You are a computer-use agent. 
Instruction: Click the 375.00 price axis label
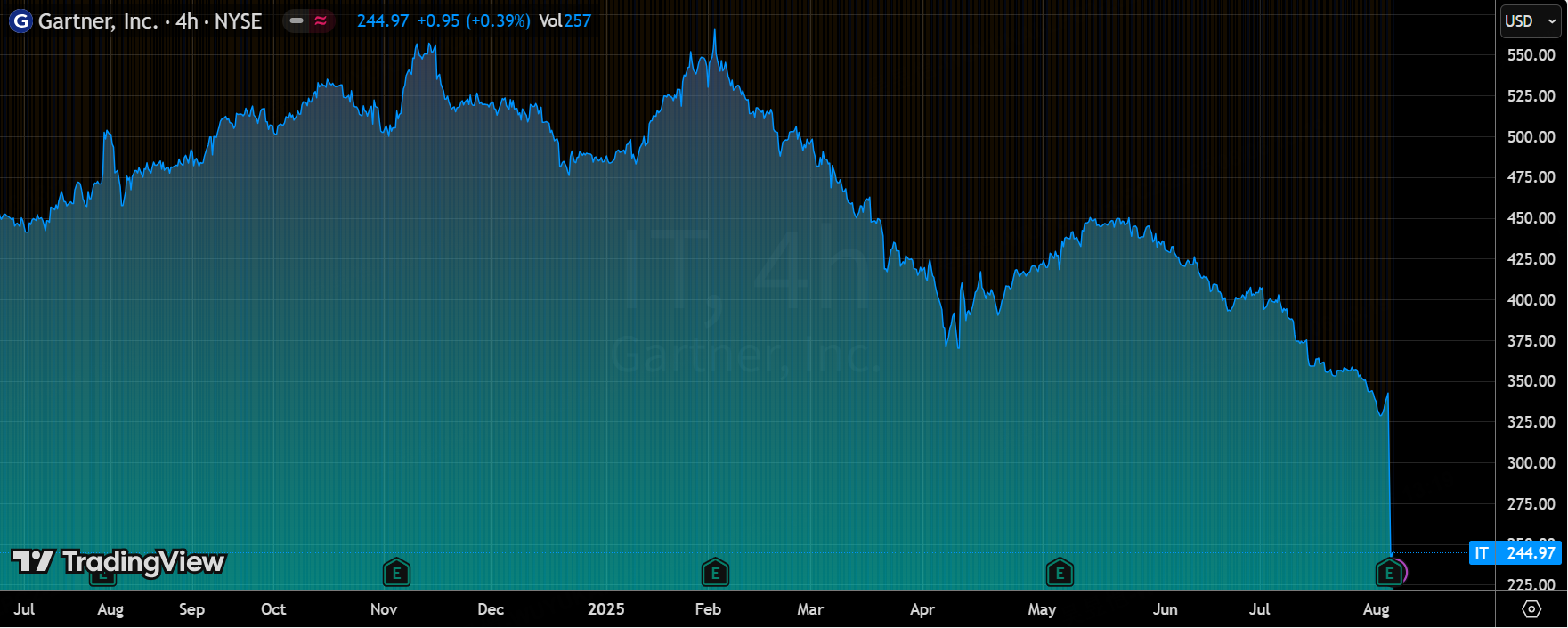coord(1531,341)
